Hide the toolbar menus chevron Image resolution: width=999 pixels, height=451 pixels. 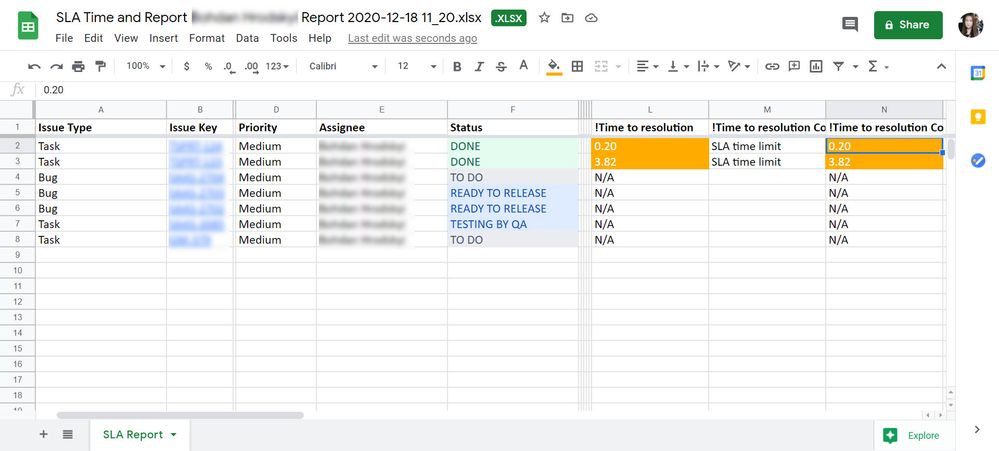pyautogui.click(x=941, y=66)
